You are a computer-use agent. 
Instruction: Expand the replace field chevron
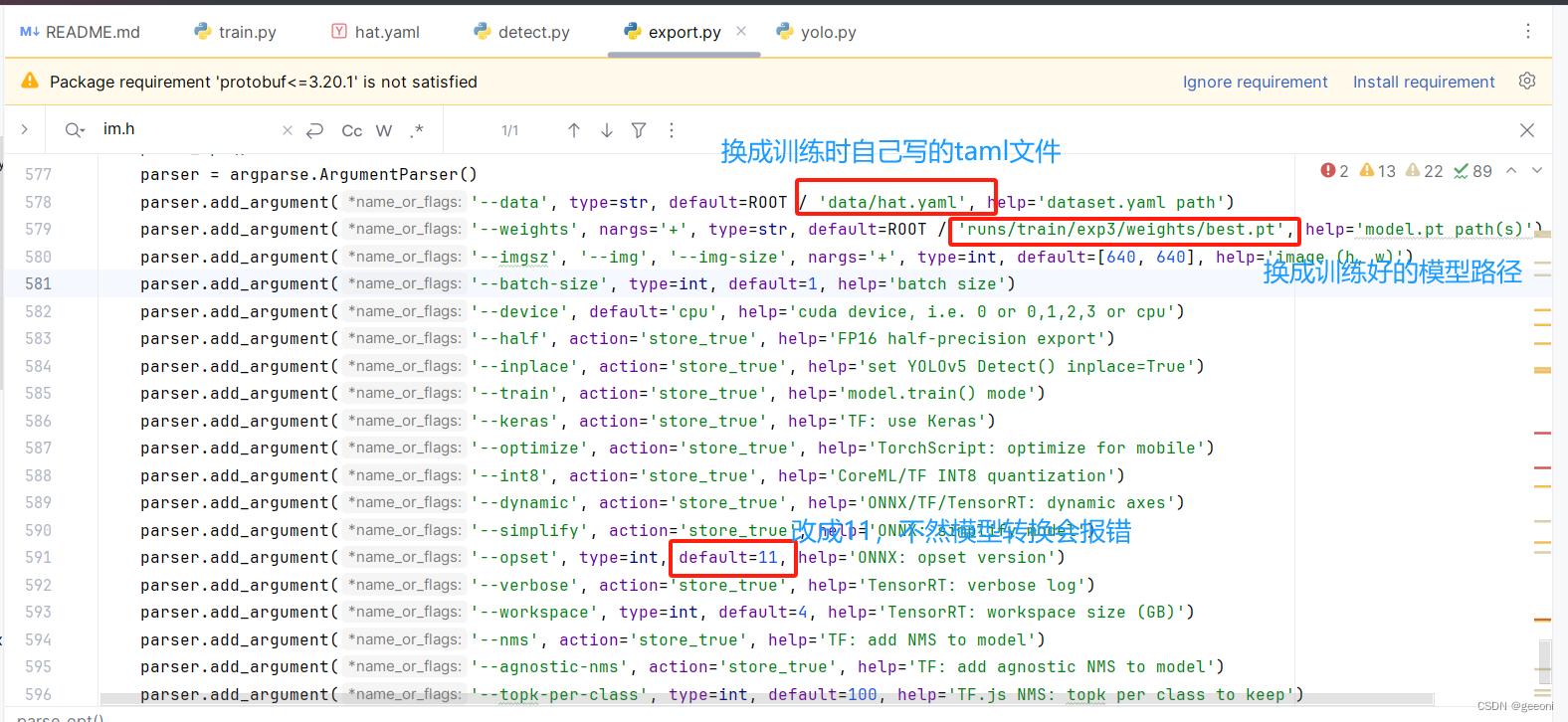click(25, 129)
